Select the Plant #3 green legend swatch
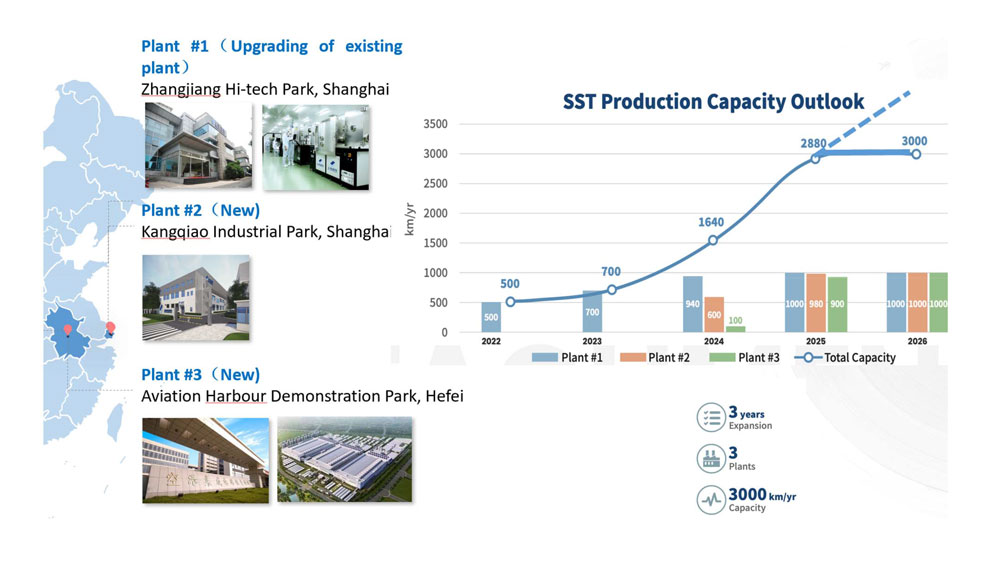 click(722, 358)
